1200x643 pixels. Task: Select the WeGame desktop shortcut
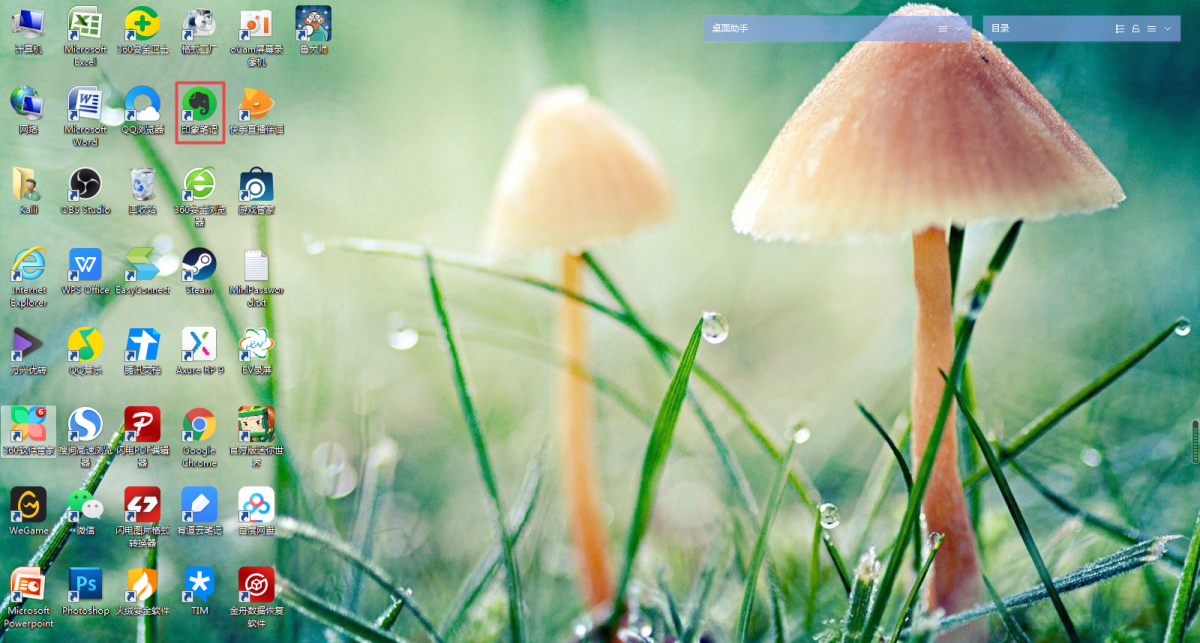[x=28, y=505]
